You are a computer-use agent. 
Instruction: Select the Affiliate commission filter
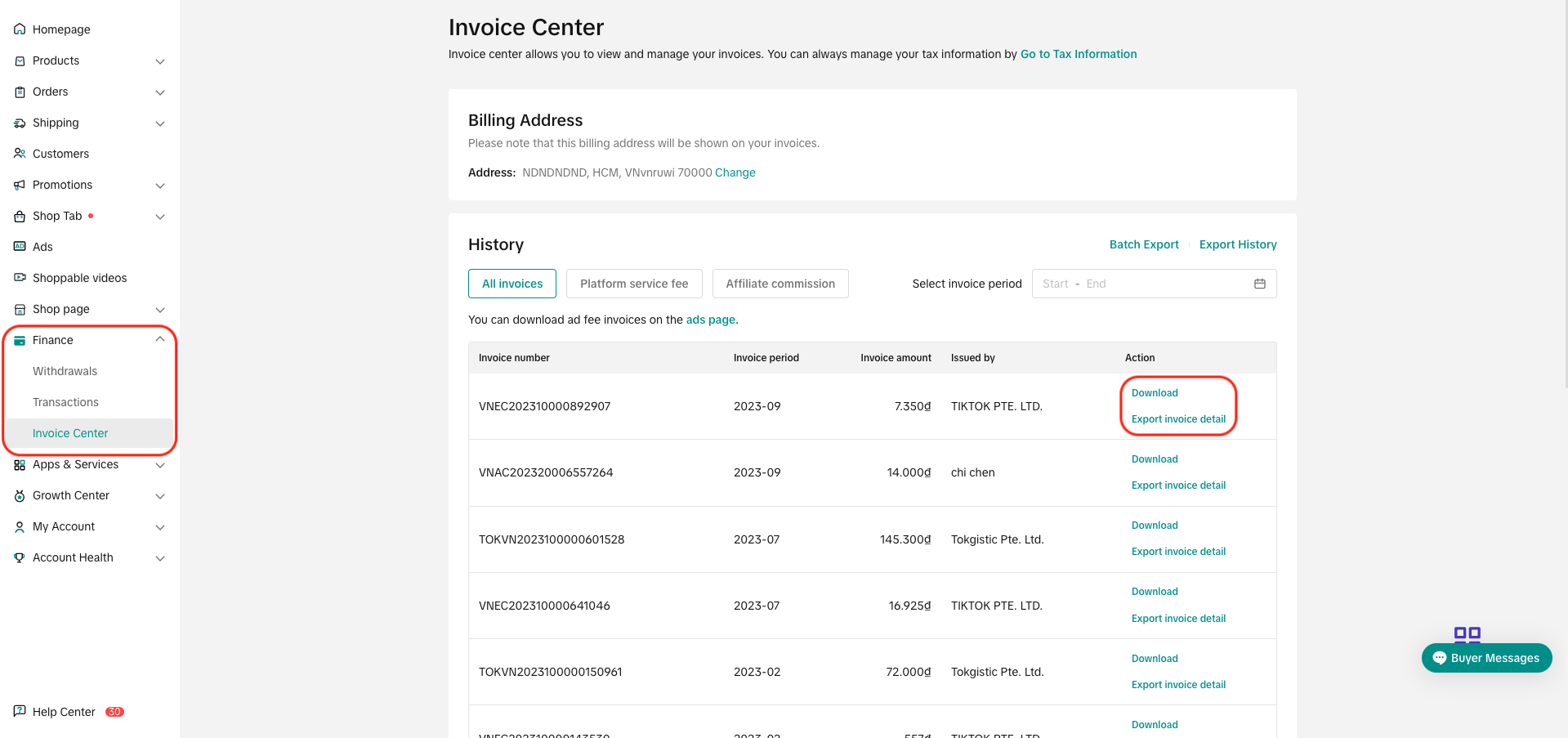pos(780,284)
